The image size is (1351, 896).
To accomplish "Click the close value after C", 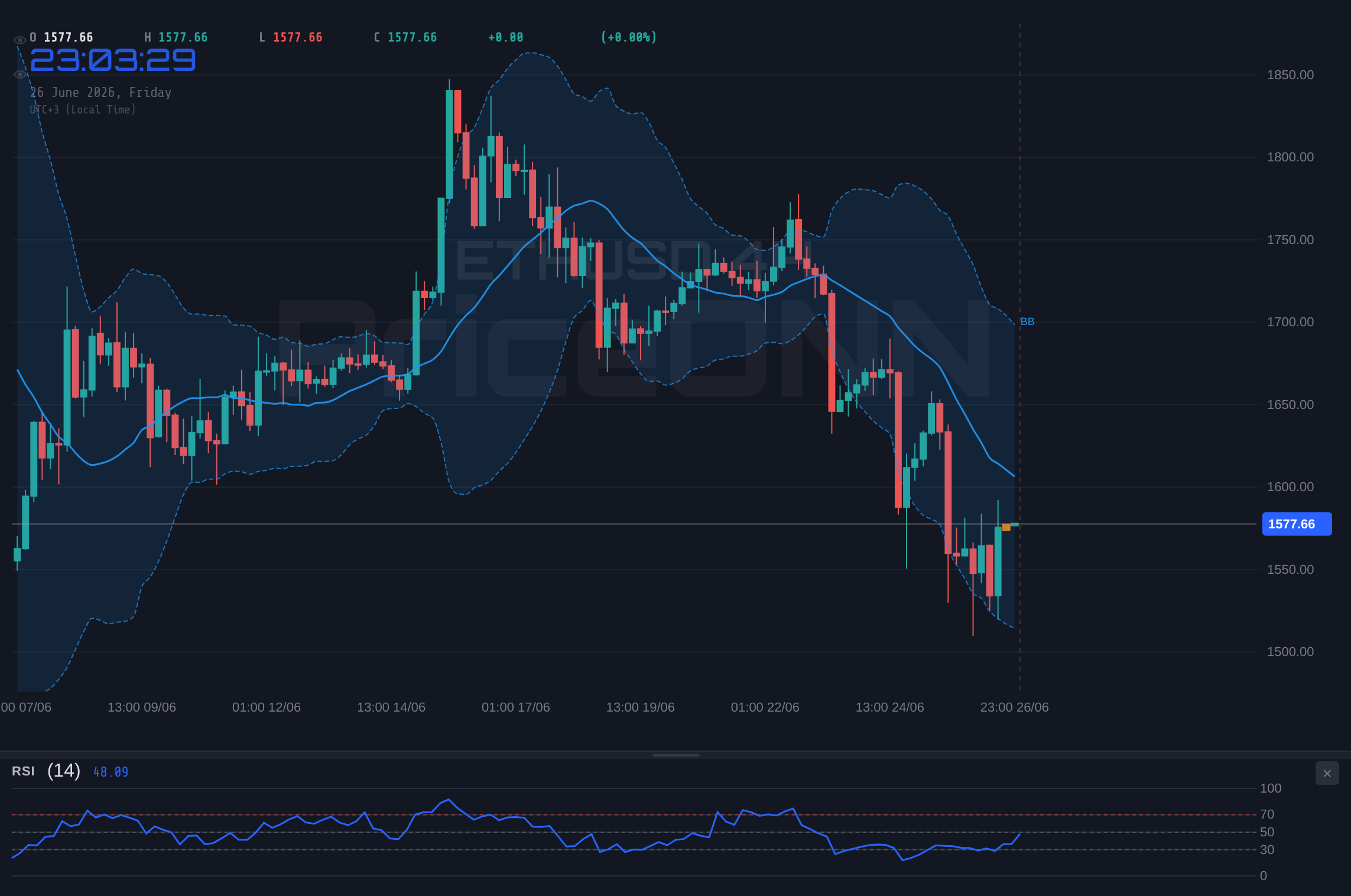I will (x=413, y=37).
